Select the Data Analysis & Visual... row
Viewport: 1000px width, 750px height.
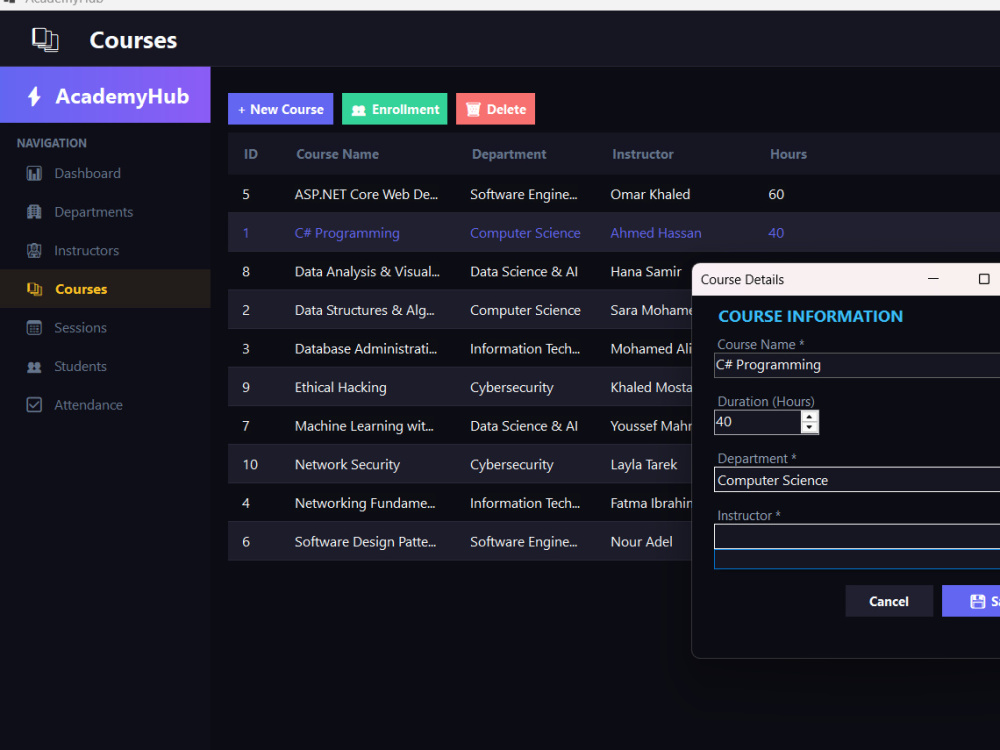coord(460,271)
